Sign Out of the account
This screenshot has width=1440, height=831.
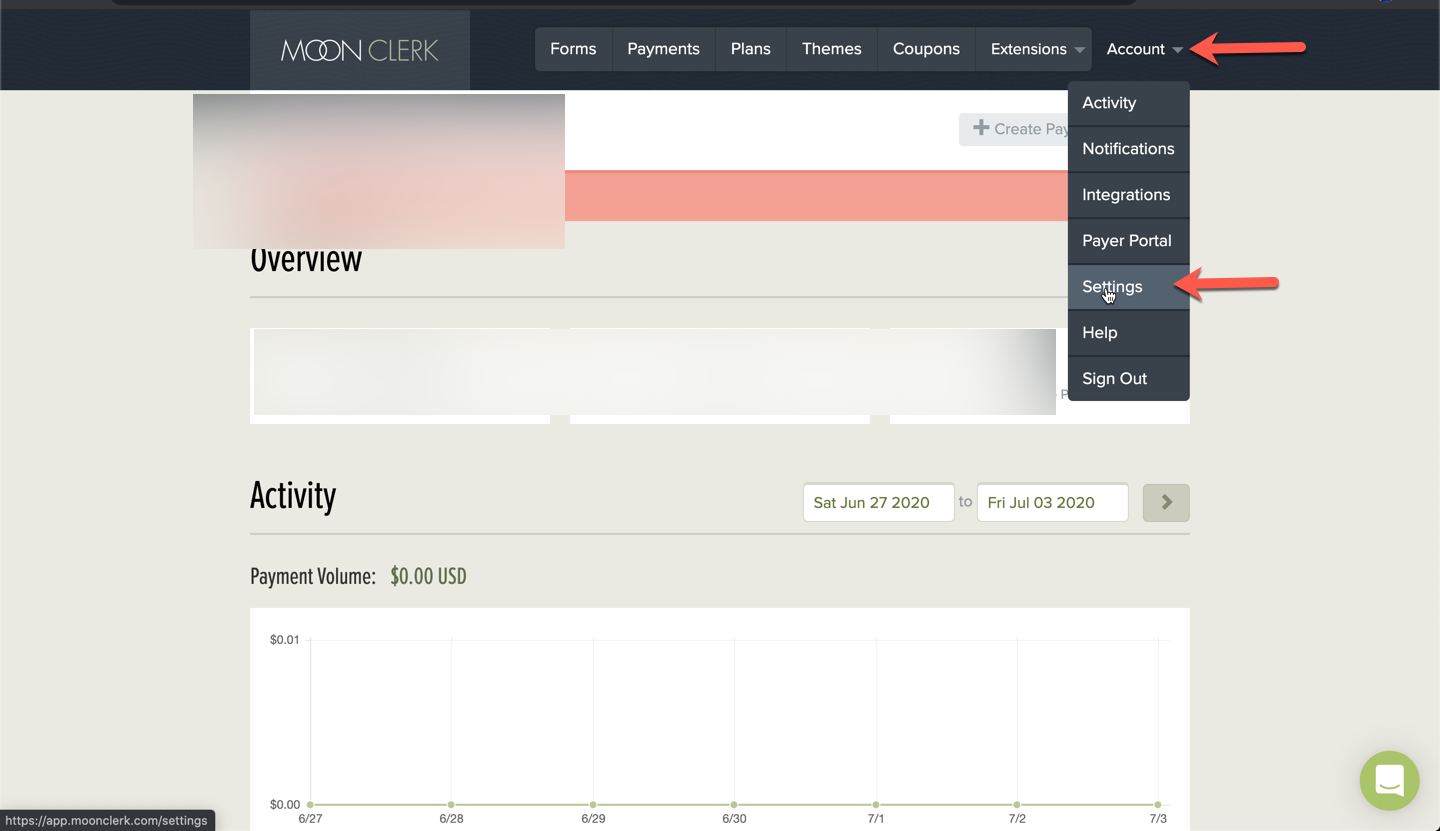pos(1128,379)
